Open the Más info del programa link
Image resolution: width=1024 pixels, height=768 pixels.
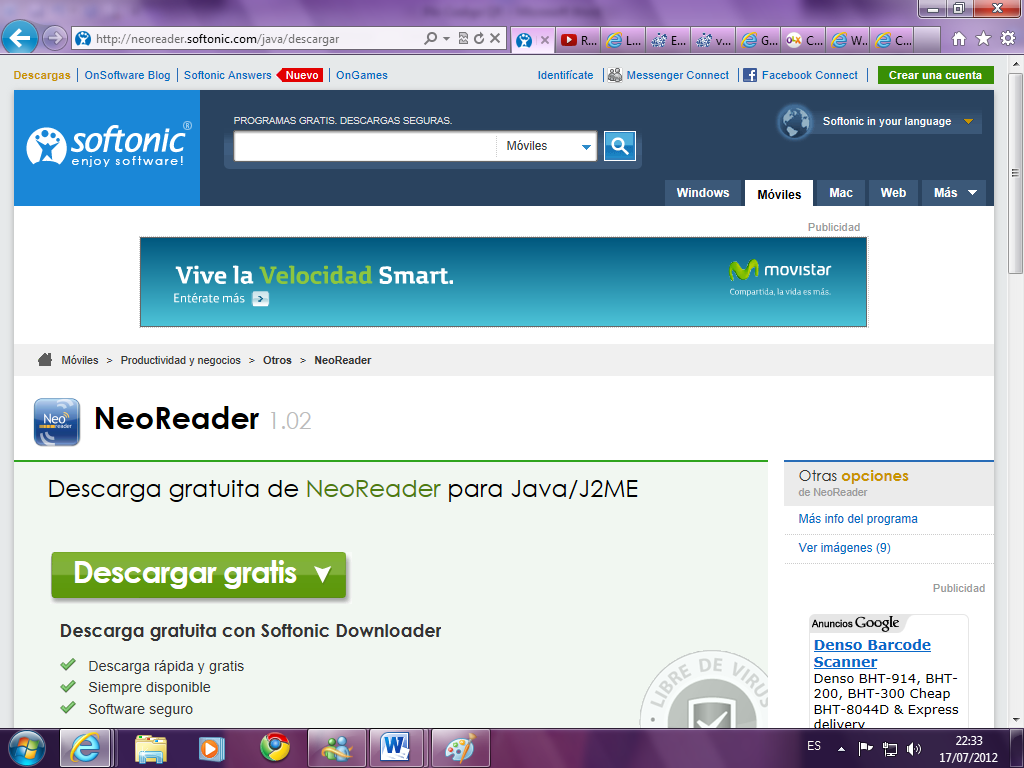tap(857, 519)
